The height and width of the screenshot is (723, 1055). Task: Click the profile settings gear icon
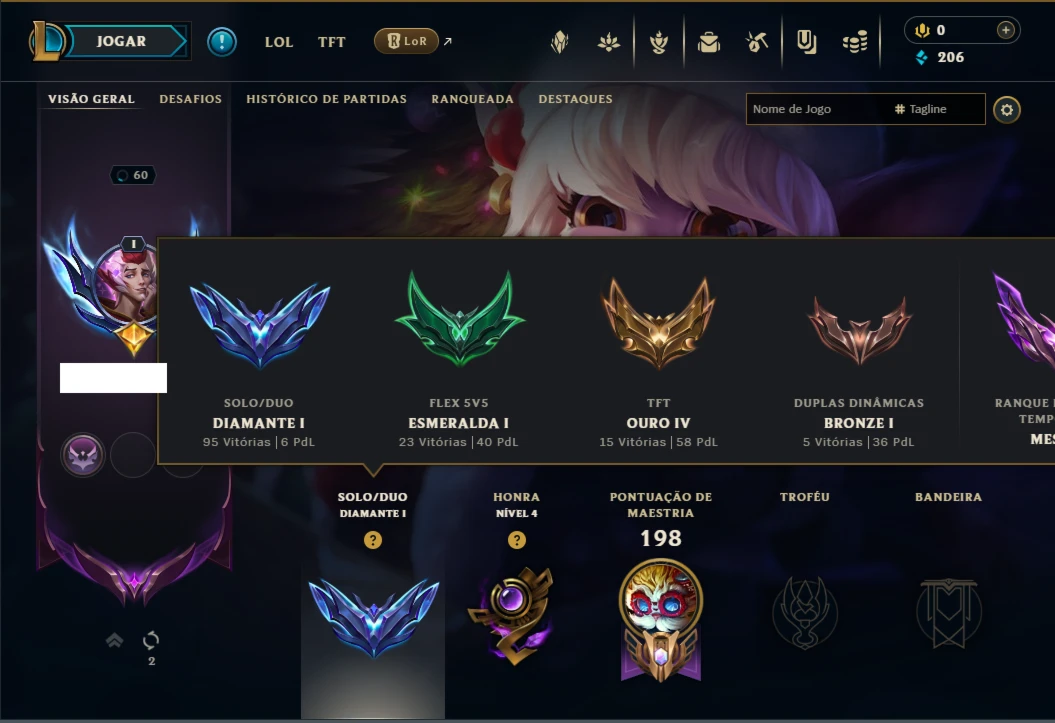(x=1007, y=110)
